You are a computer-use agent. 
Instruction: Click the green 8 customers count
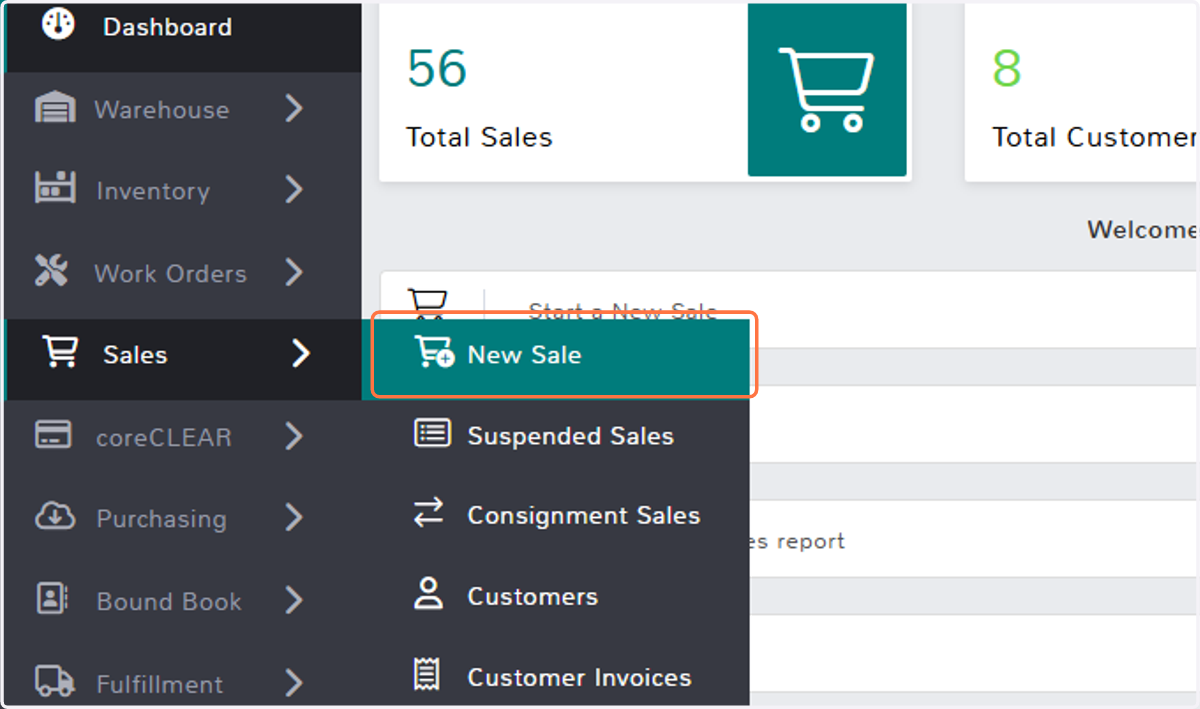click(1007, 68)
